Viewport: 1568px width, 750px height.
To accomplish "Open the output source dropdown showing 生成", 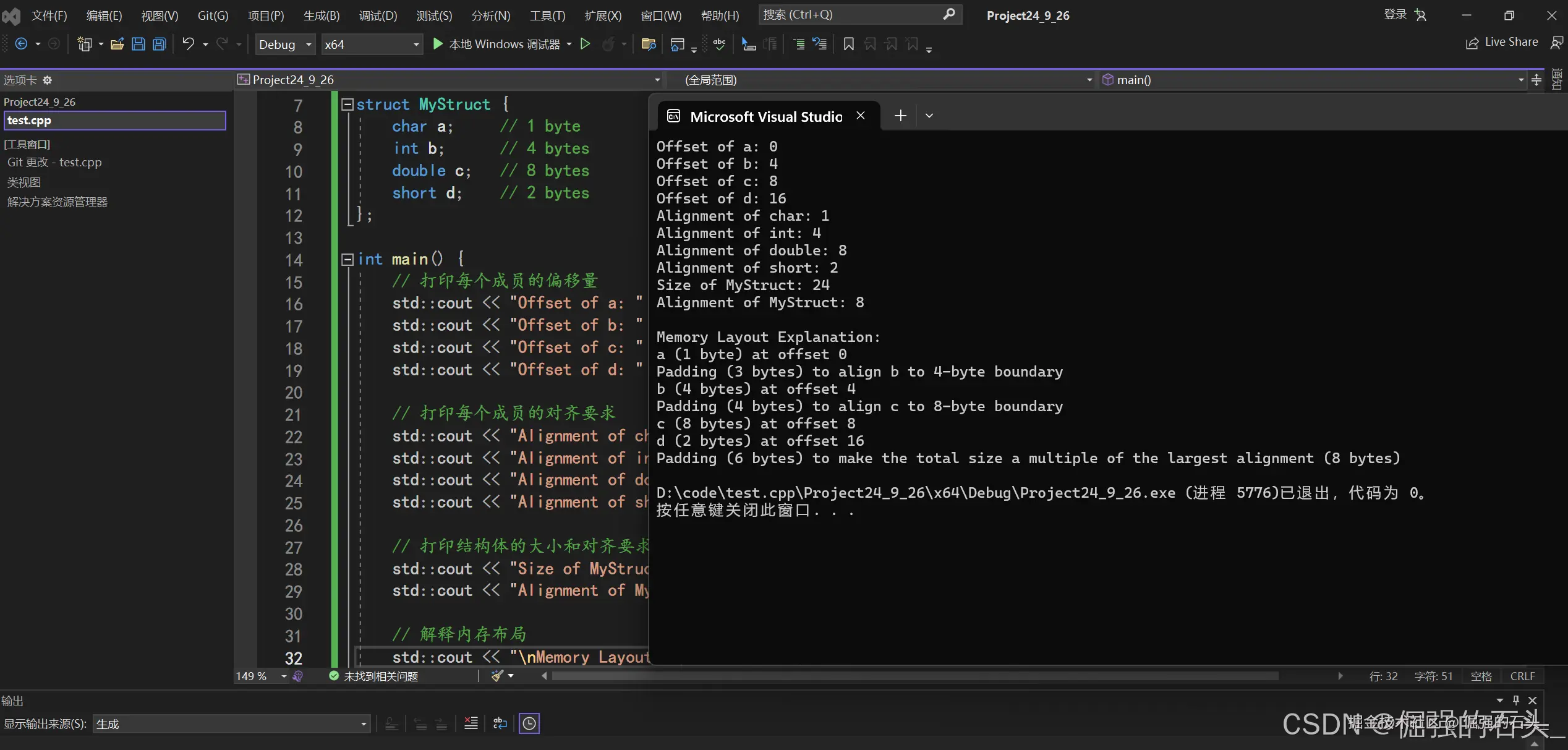I will coord(231,724).
